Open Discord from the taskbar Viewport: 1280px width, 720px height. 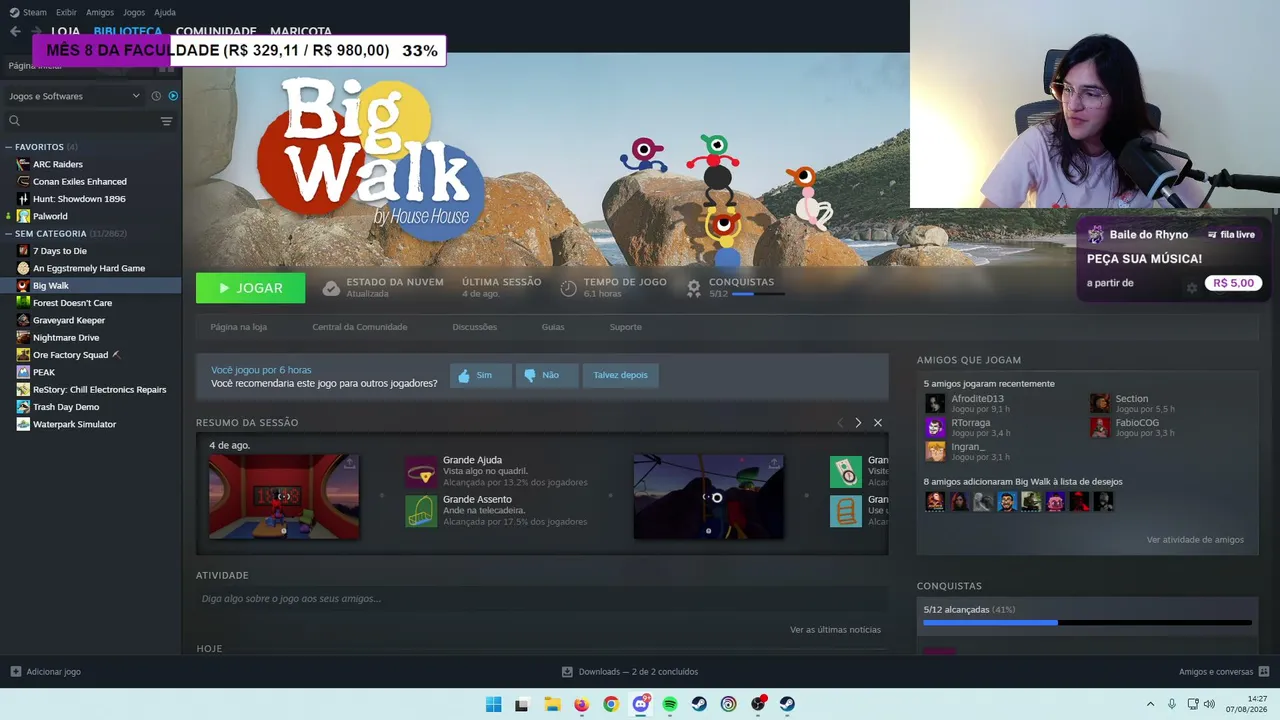tap(641, 704)
